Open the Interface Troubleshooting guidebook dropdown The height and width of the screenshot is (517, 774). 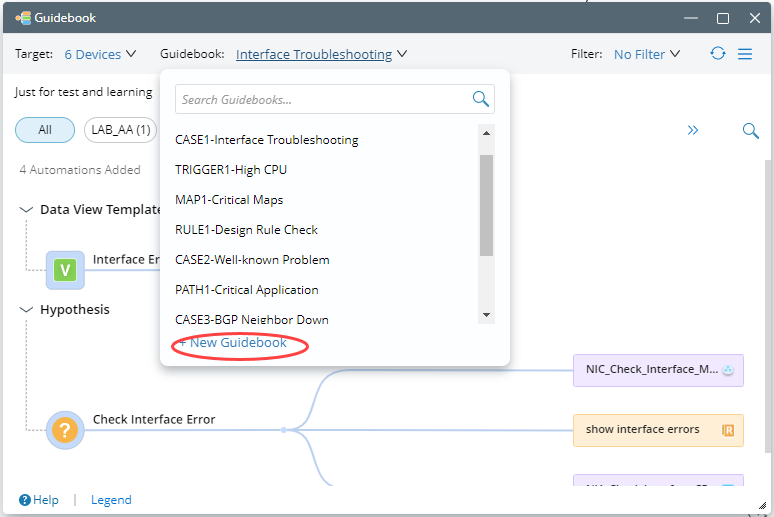click(321, 54)
